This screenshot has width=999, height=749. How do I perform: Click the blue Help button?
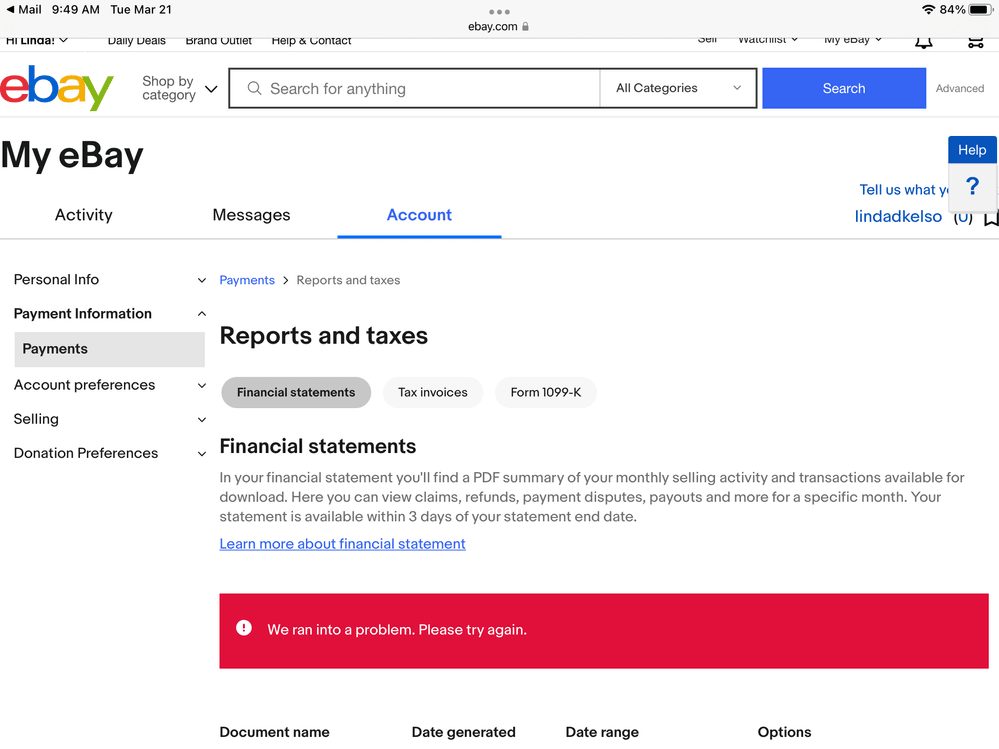[972, 150]
